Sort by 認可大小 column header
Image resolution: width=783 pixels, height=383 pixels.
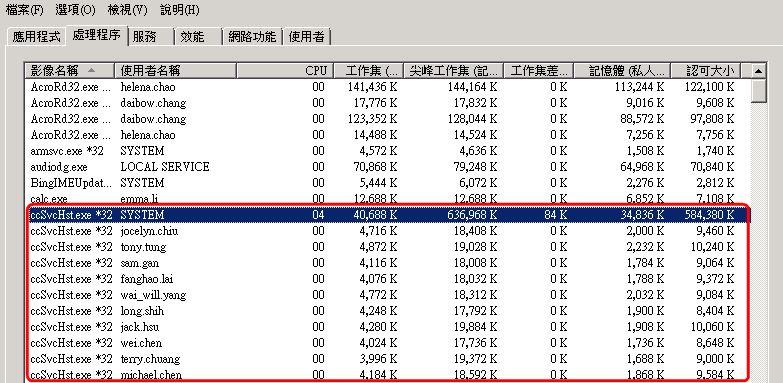click(705, 70)
